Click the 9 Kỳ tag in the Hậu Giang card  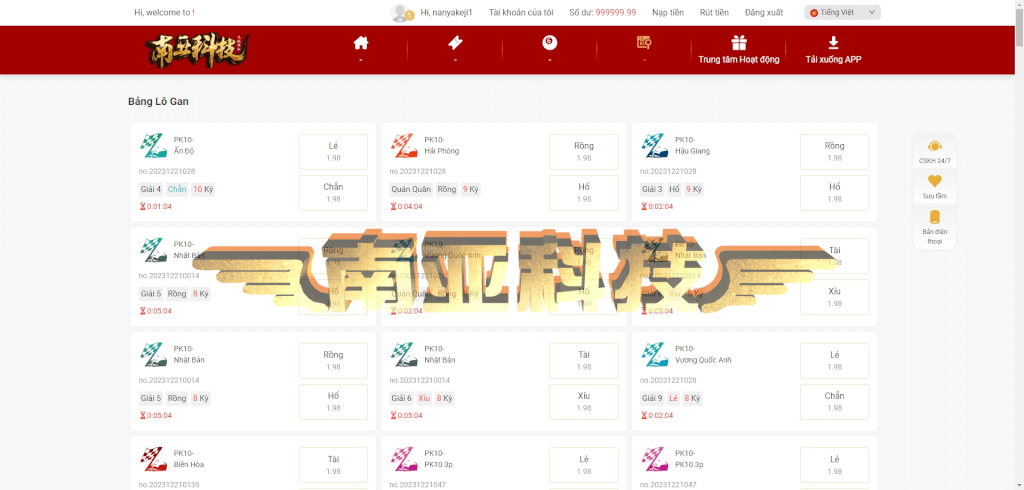(693, 189)
